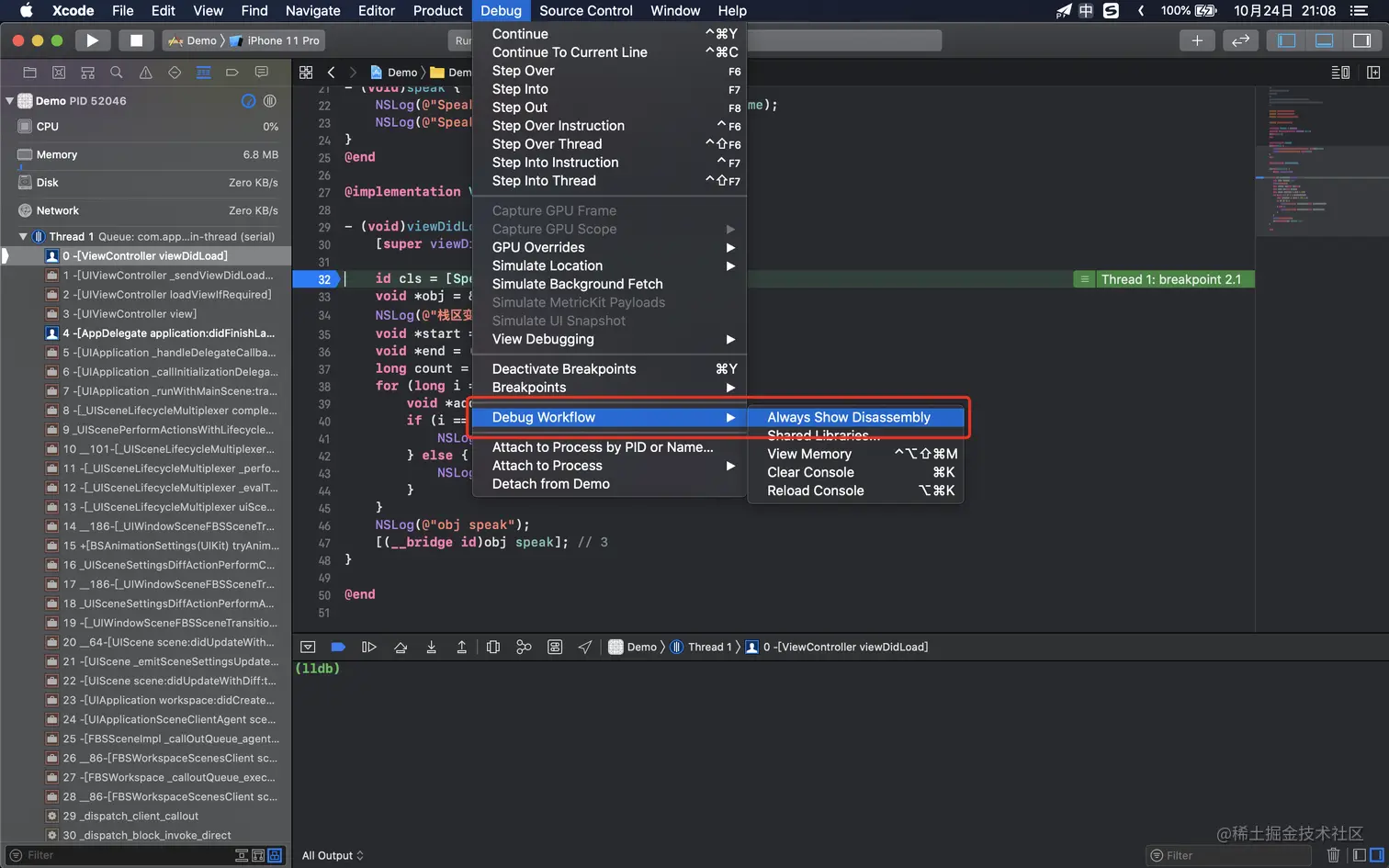Screen dimensions: 1389x868
Task: Click the navigator Filter field
Action: pyautogui.click(x=119, y=855)
